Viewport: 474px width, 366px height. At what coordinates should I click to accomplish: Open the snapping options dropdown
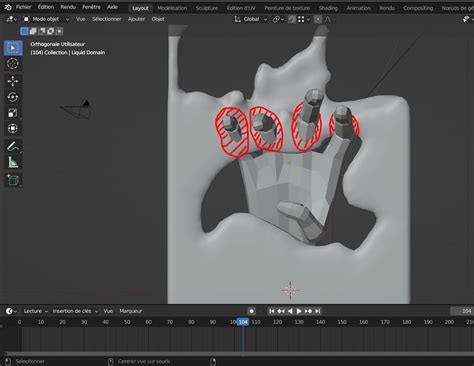[x=304, y=19]
